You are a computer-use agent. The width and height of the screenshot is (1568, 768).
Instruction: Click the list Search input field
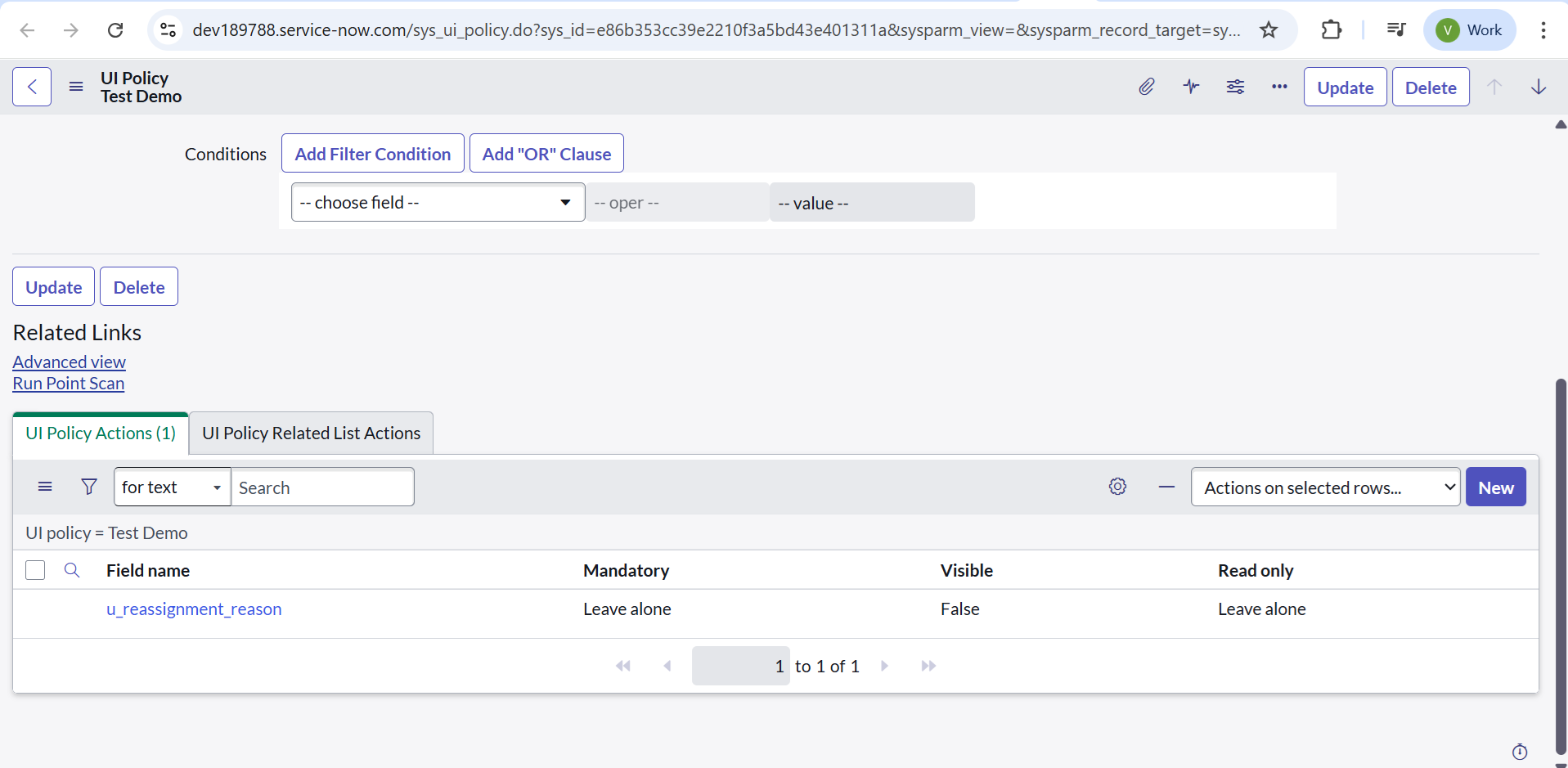pos(323,487)
